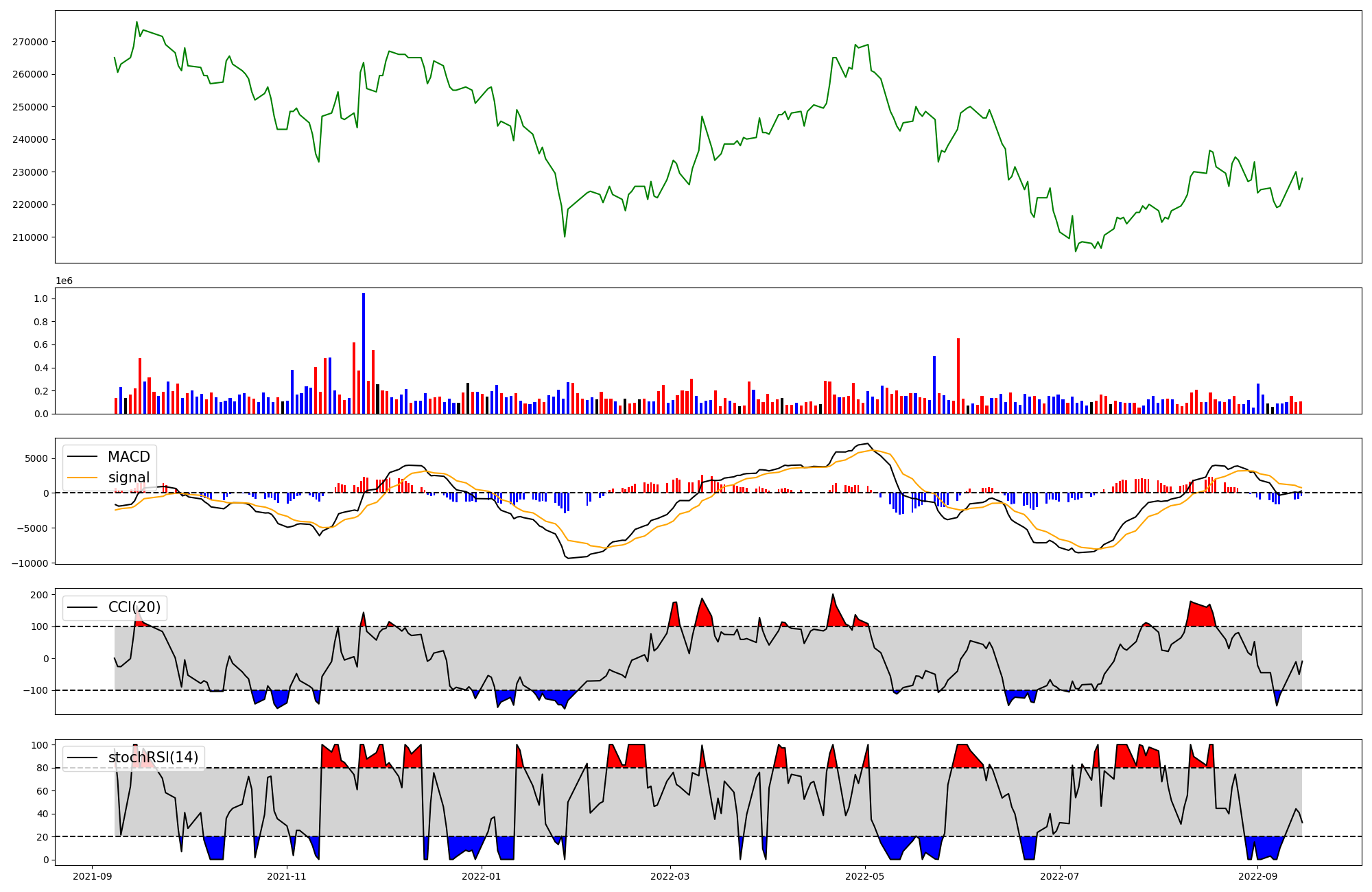1372x892 pixels.
Task: Click the 210000 price axis tick label
Action: (x=30, y=237)
